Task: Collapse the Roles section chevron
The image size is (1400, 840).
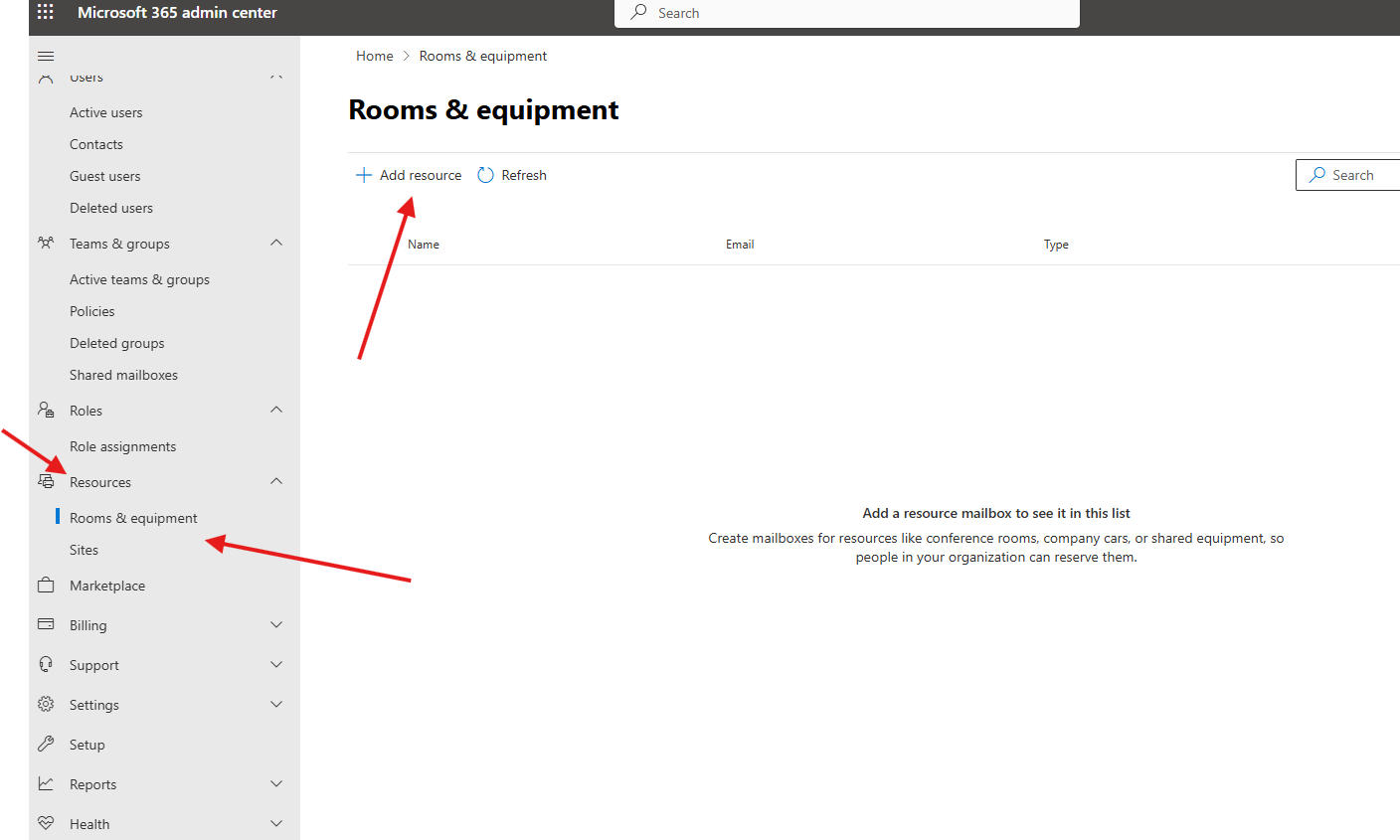Action: [x=276, y=411]
